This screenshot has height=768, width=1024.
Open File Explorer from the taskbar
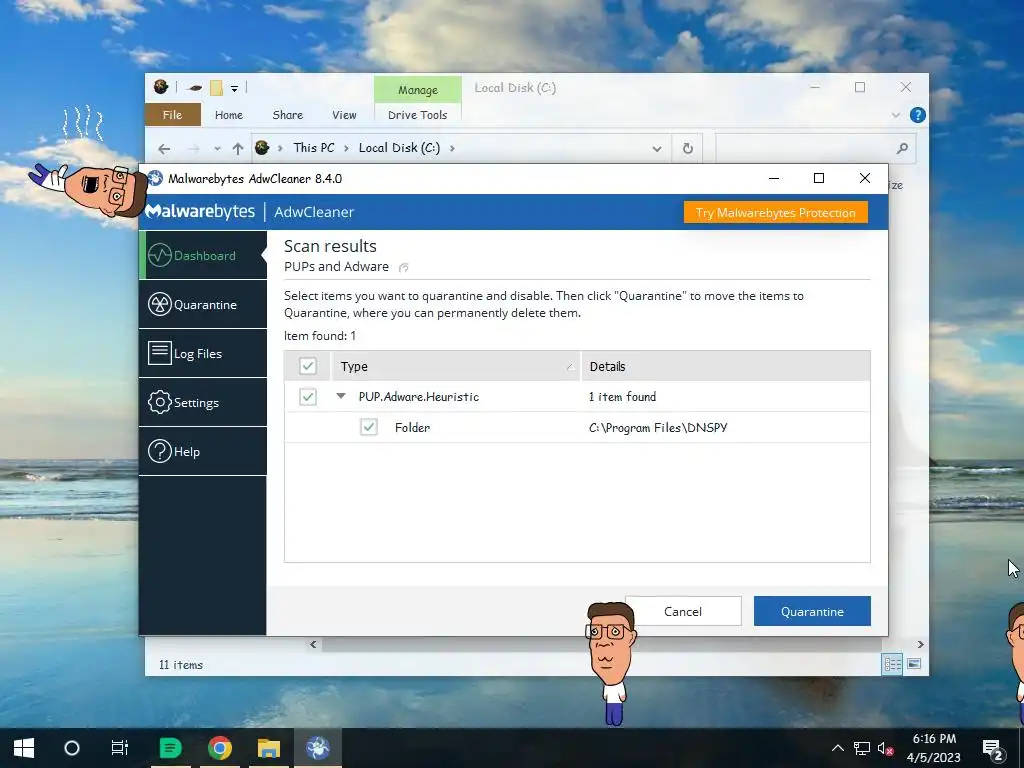tap(268, 748)
